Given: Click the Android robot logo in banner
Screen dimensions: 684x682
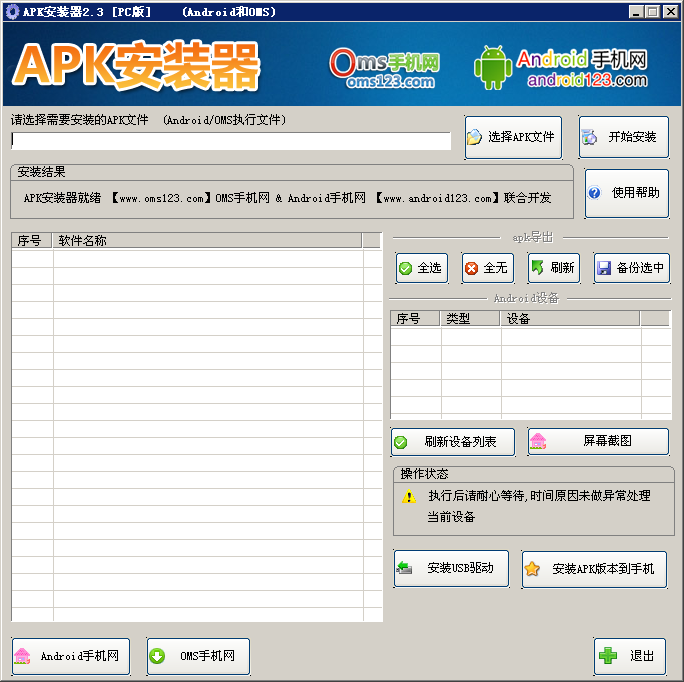Looking at the screenshot, I should tap(493, 68).
